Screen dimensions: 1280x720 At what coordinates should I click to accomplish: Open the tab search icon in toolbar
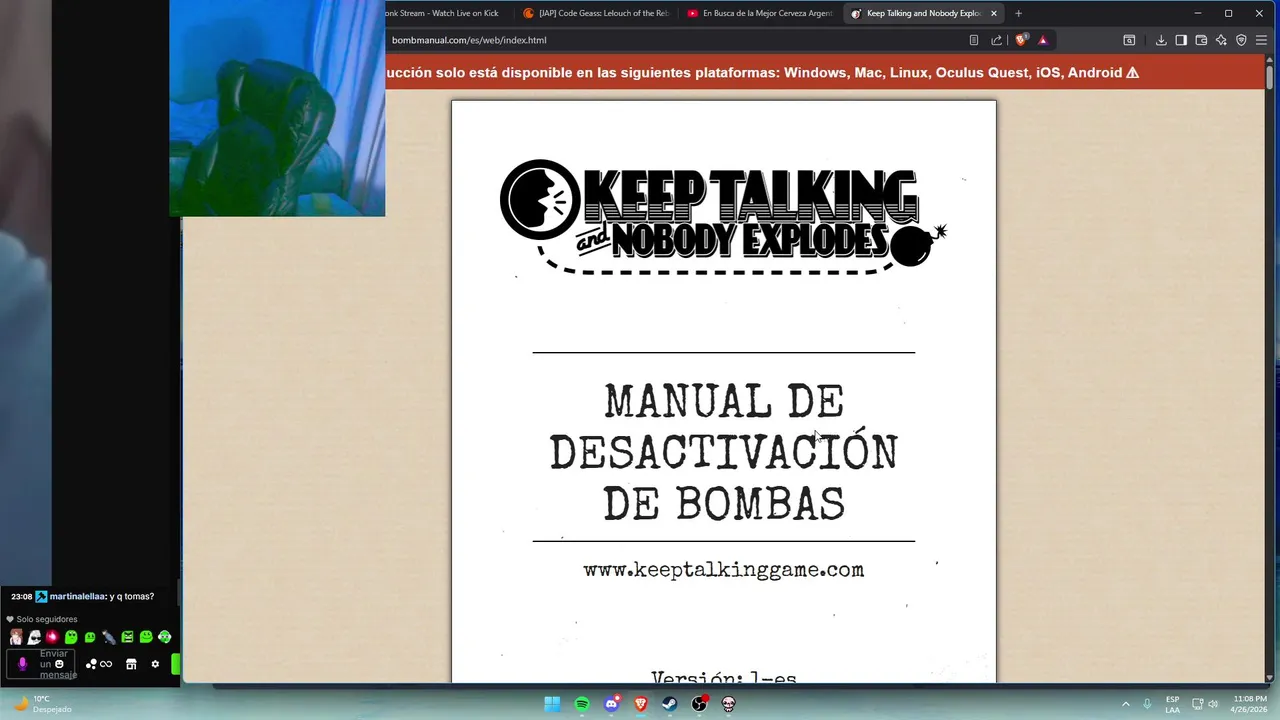click(1129, 40)
